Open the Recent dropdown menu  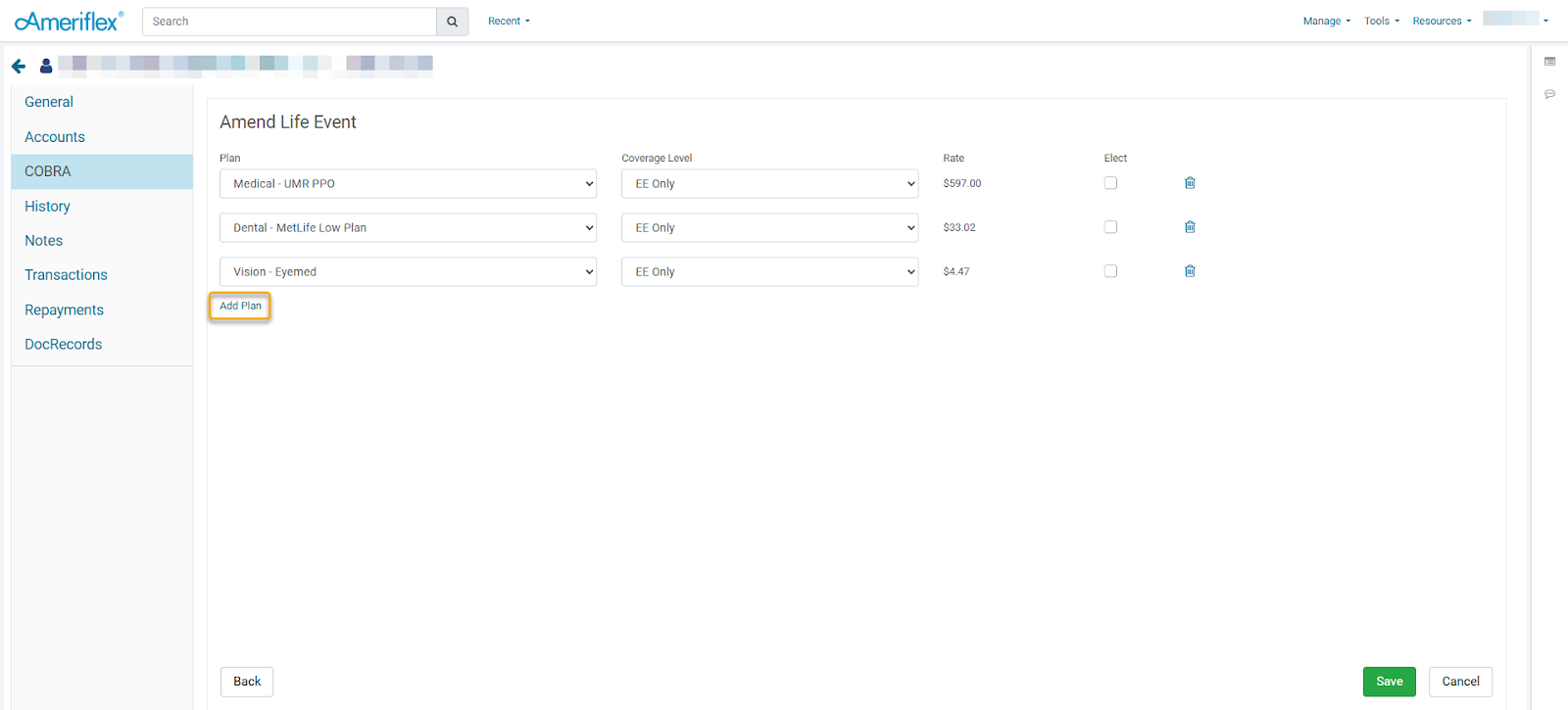509,22
